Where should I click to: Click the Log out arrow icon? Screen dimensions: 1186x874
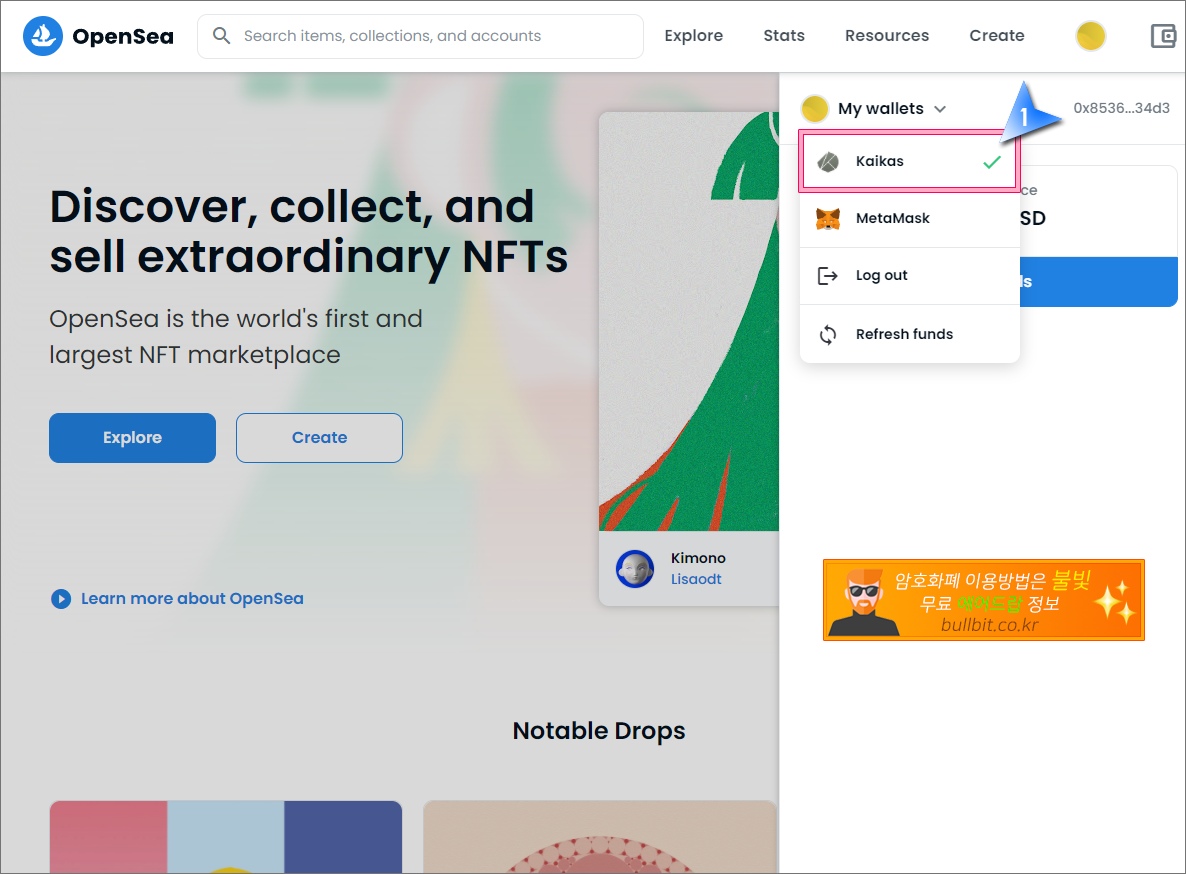828,276
